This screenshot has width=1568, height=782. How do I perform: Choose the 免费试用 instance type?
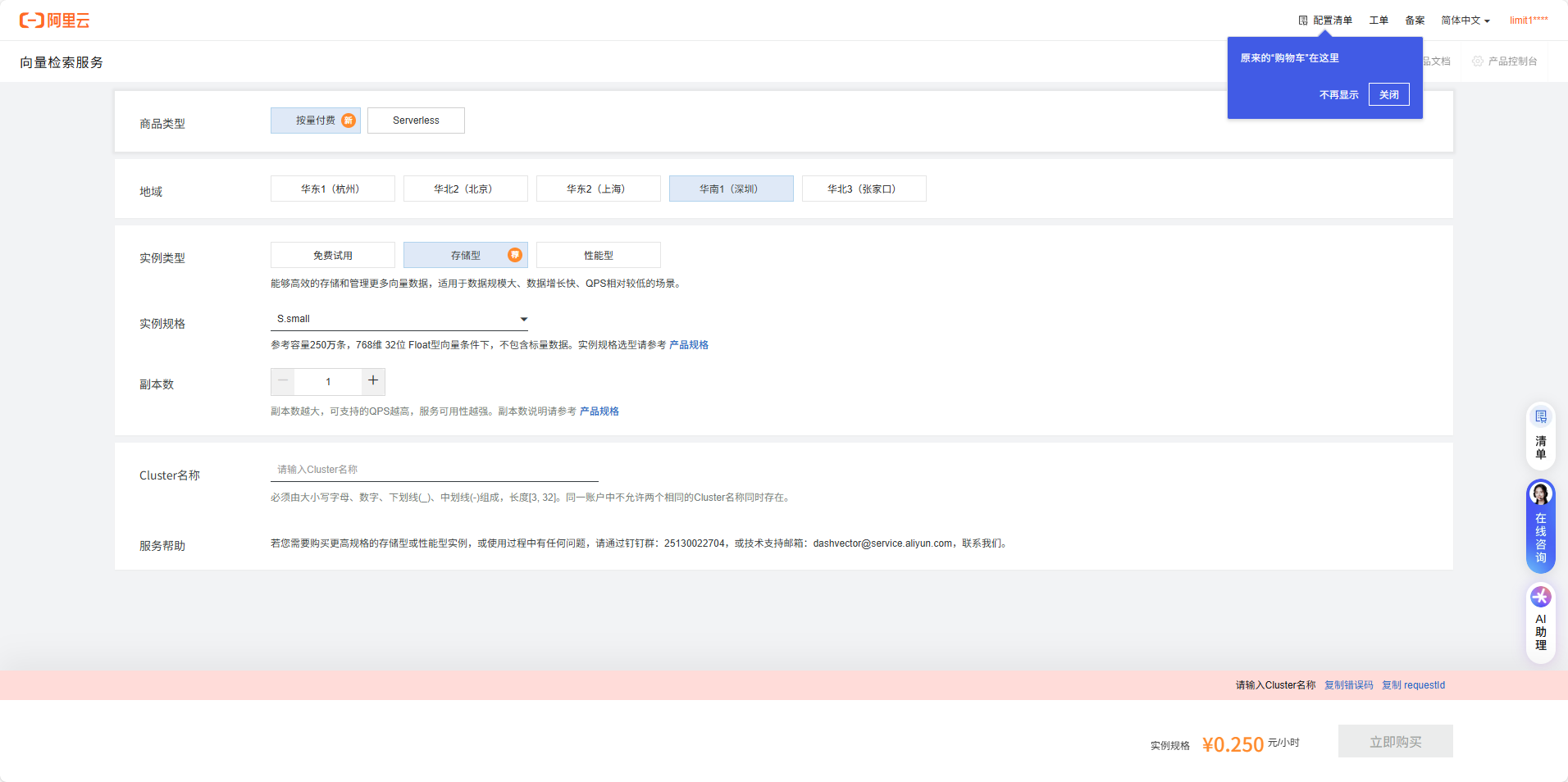[x=332, y=255]
